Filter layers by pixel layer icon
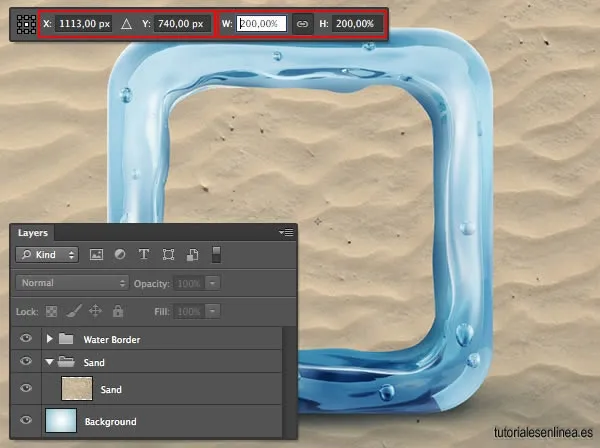Image resolution: width=600 pixels, height=448 pixels. tap(96, 255)
